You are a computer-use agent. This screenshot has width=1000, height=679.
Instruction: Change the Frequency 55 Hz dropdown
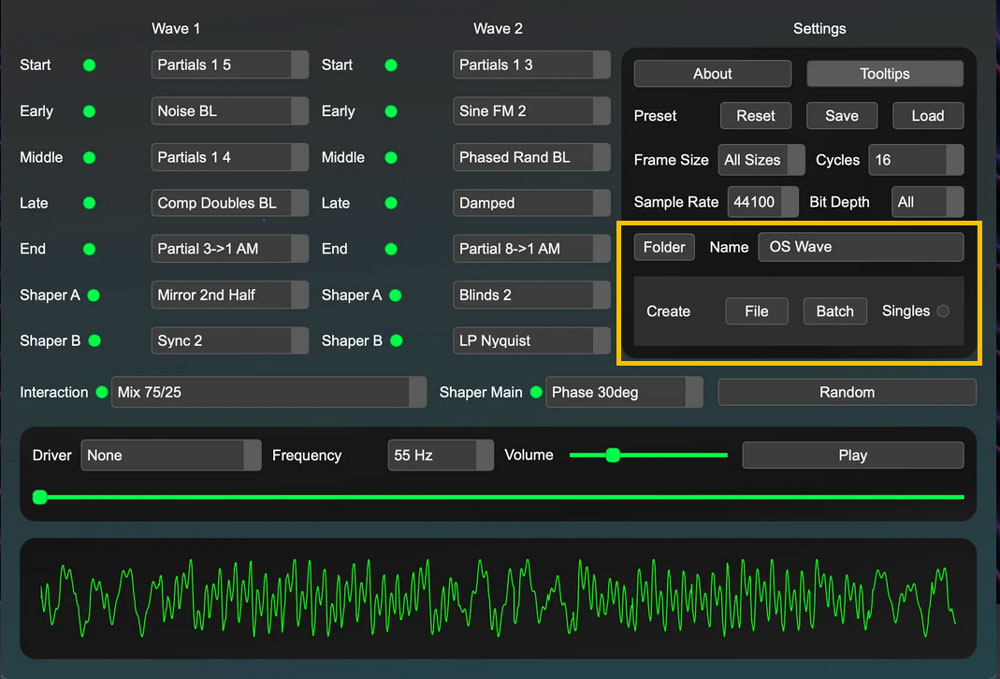click(440, 455)
